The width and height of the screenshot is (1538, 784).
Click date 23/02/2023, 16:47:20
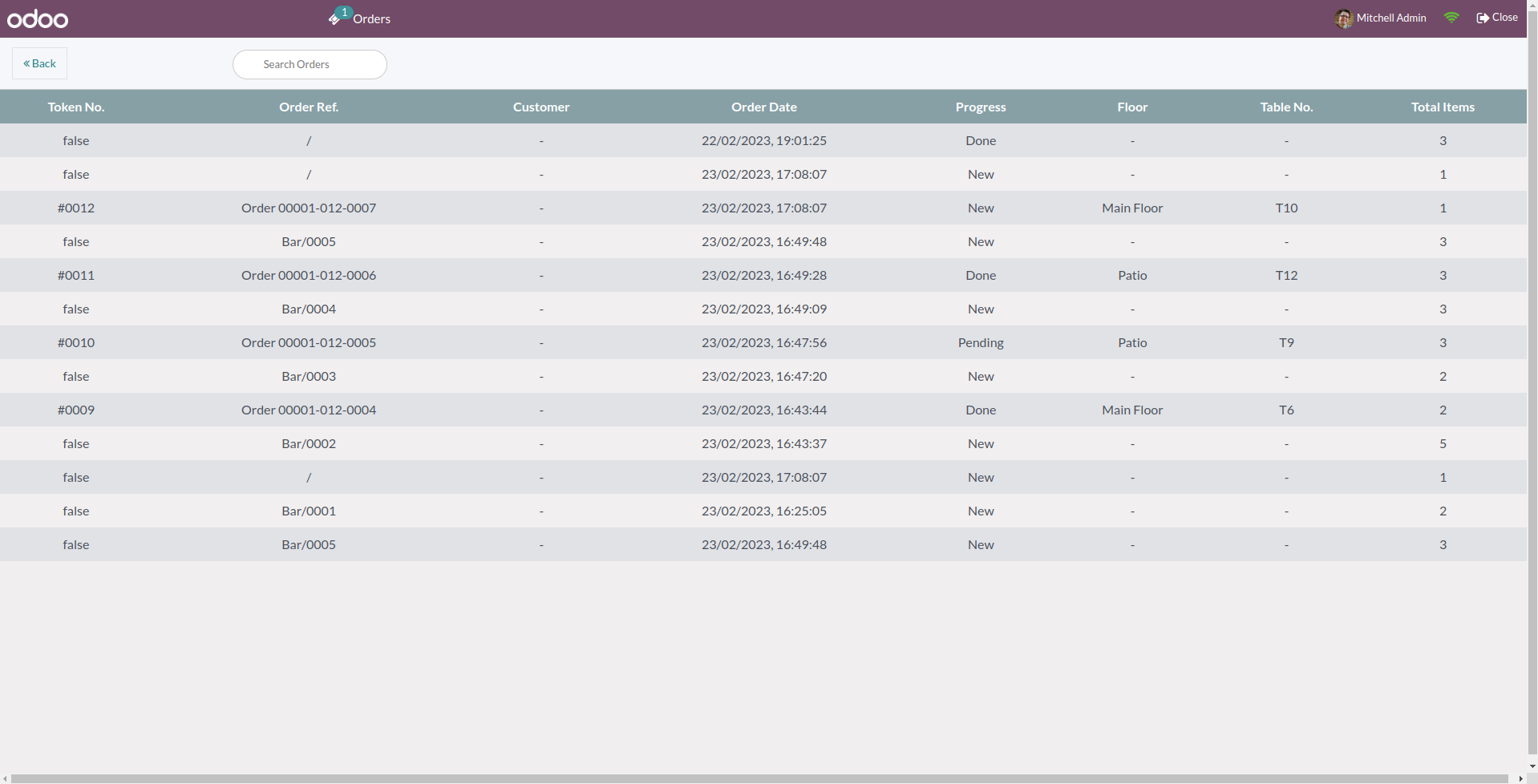764,376
